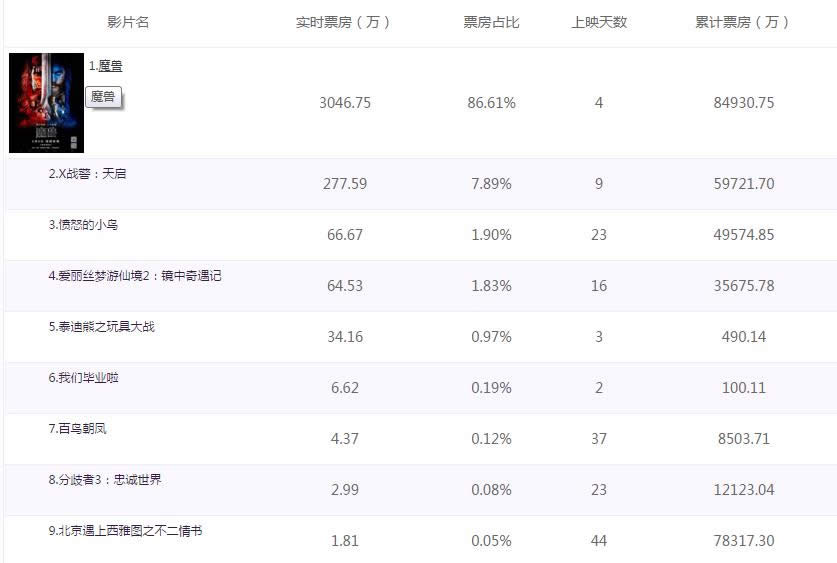
Task: Open the 1.魔兽 movie title link
Action: click(x=106, y=66)
